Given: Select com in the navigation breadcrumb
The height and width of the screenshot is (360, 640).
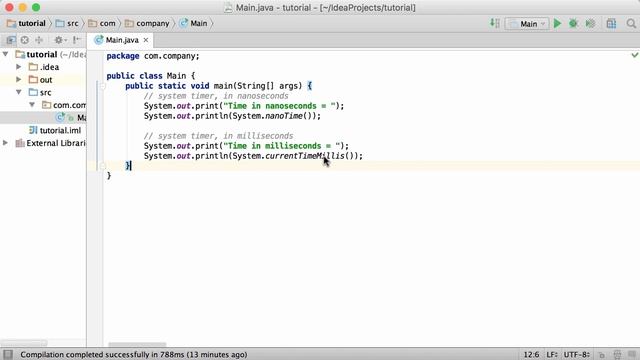Looking at the screenshot, I should pos(102,24).
